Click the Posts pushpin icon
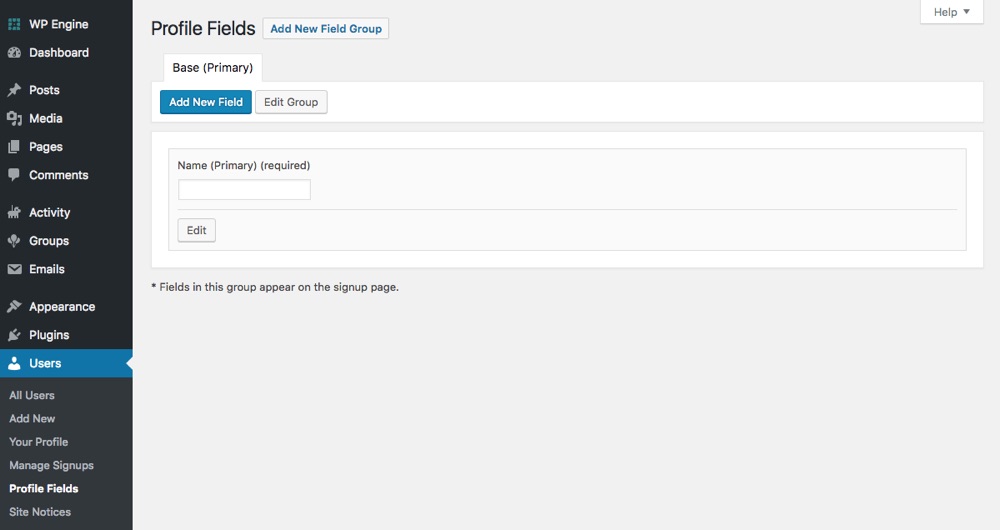Screen dimensions: 1000x530 [x=14, y=90]
